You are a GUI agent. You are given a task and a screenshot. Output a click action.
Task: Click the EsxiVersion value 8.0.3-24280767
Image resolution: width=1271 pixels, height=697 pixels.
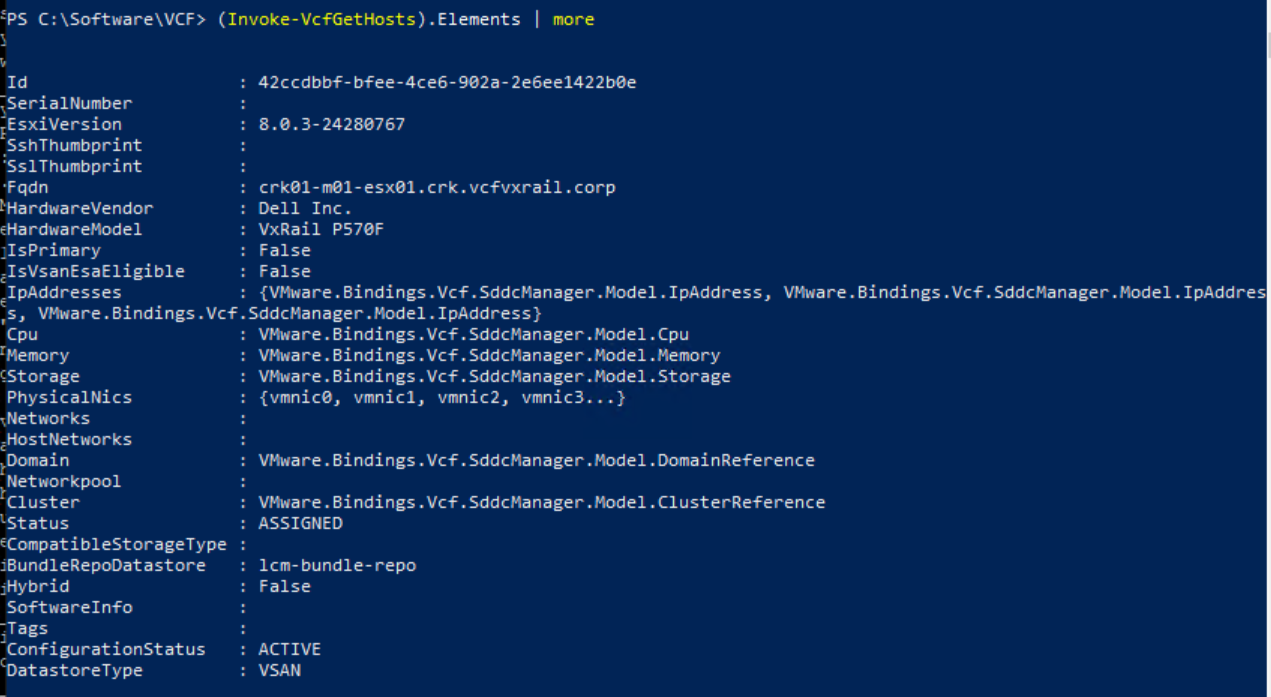point(331,124)
